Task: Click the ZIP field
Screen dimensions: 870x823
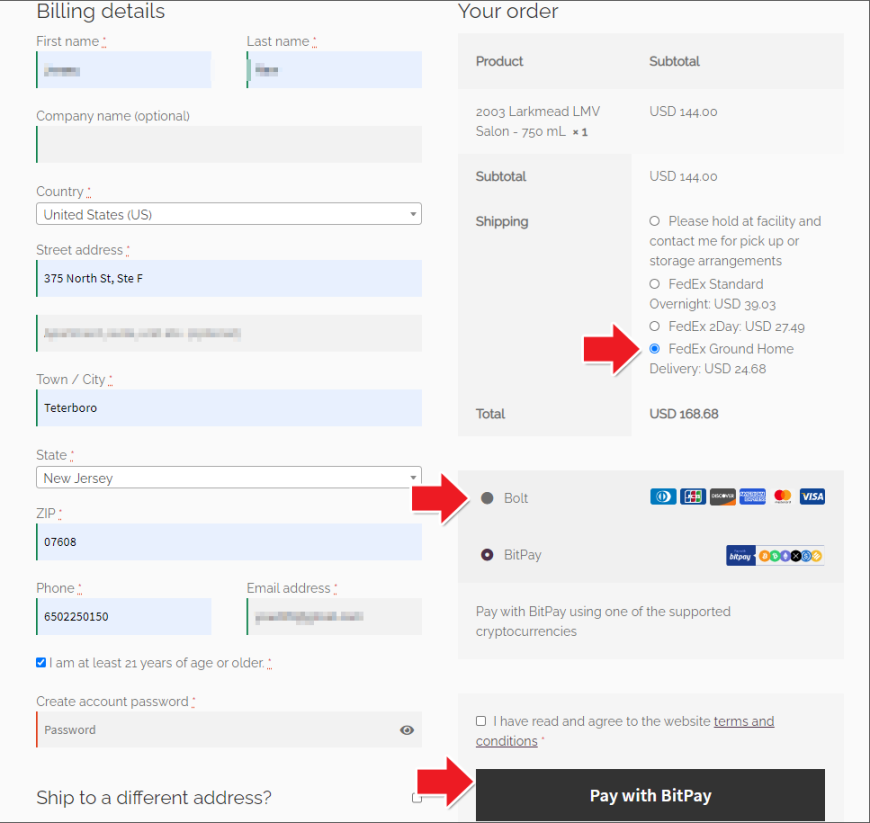Action: [x=229, y=542]
